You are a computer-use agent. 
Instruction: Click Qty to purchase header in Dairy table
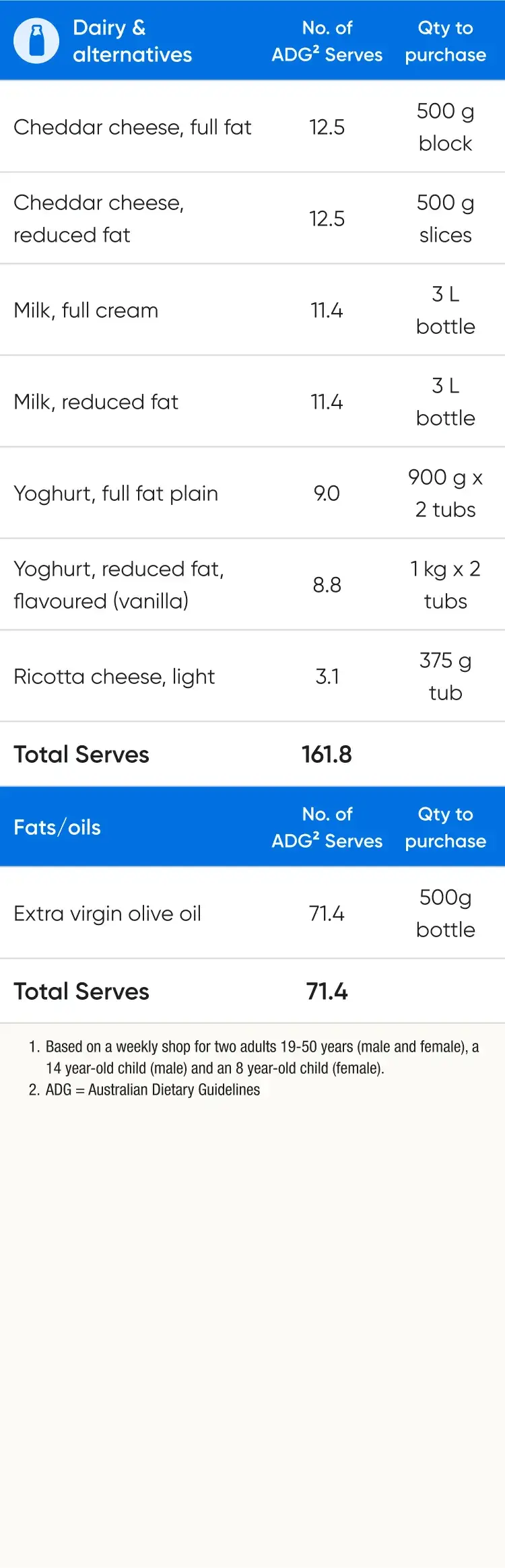(445, 41)
